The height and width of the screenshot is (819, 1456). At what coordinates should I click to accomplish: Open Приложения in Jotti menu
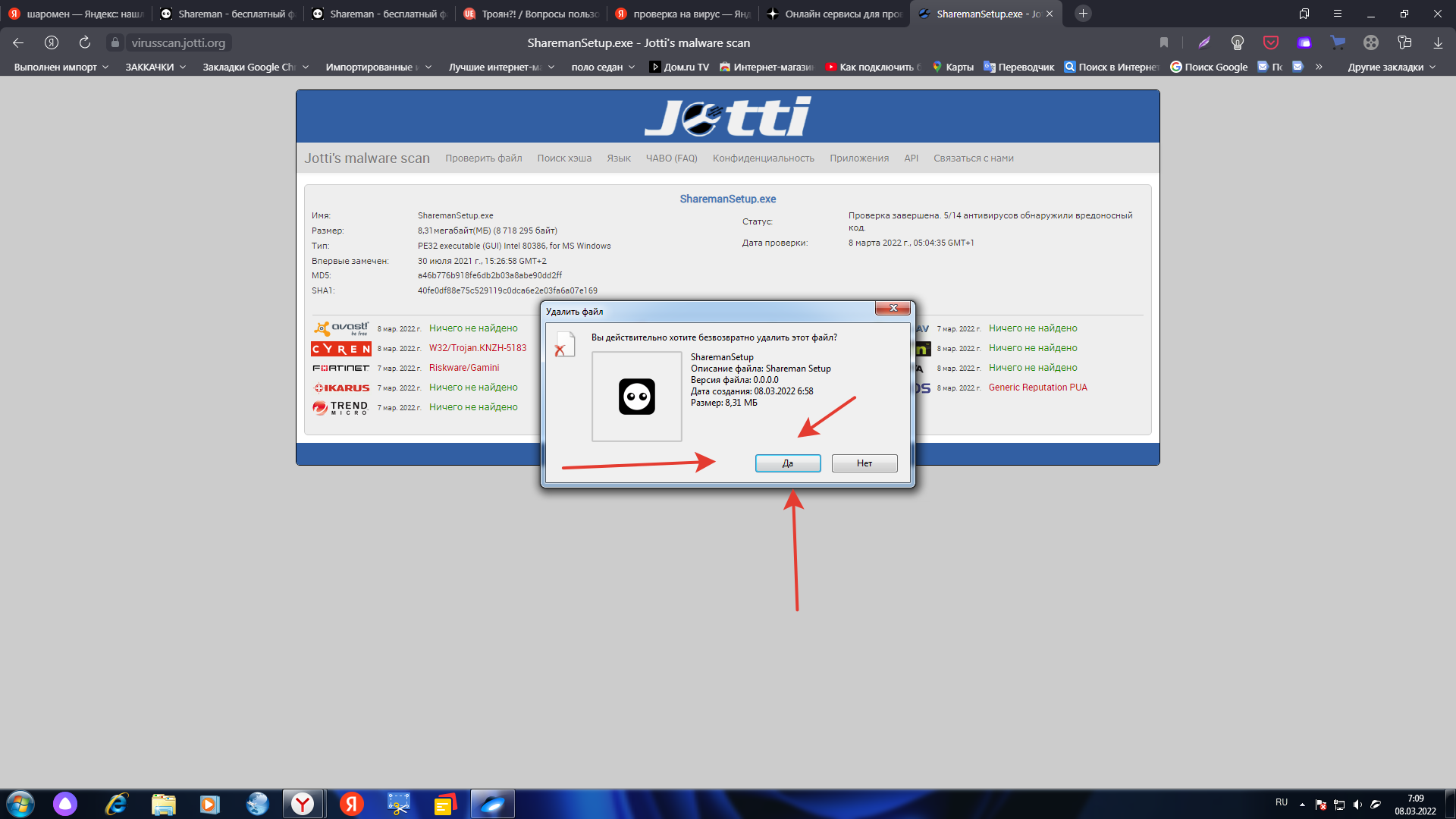tap(859, 158)
